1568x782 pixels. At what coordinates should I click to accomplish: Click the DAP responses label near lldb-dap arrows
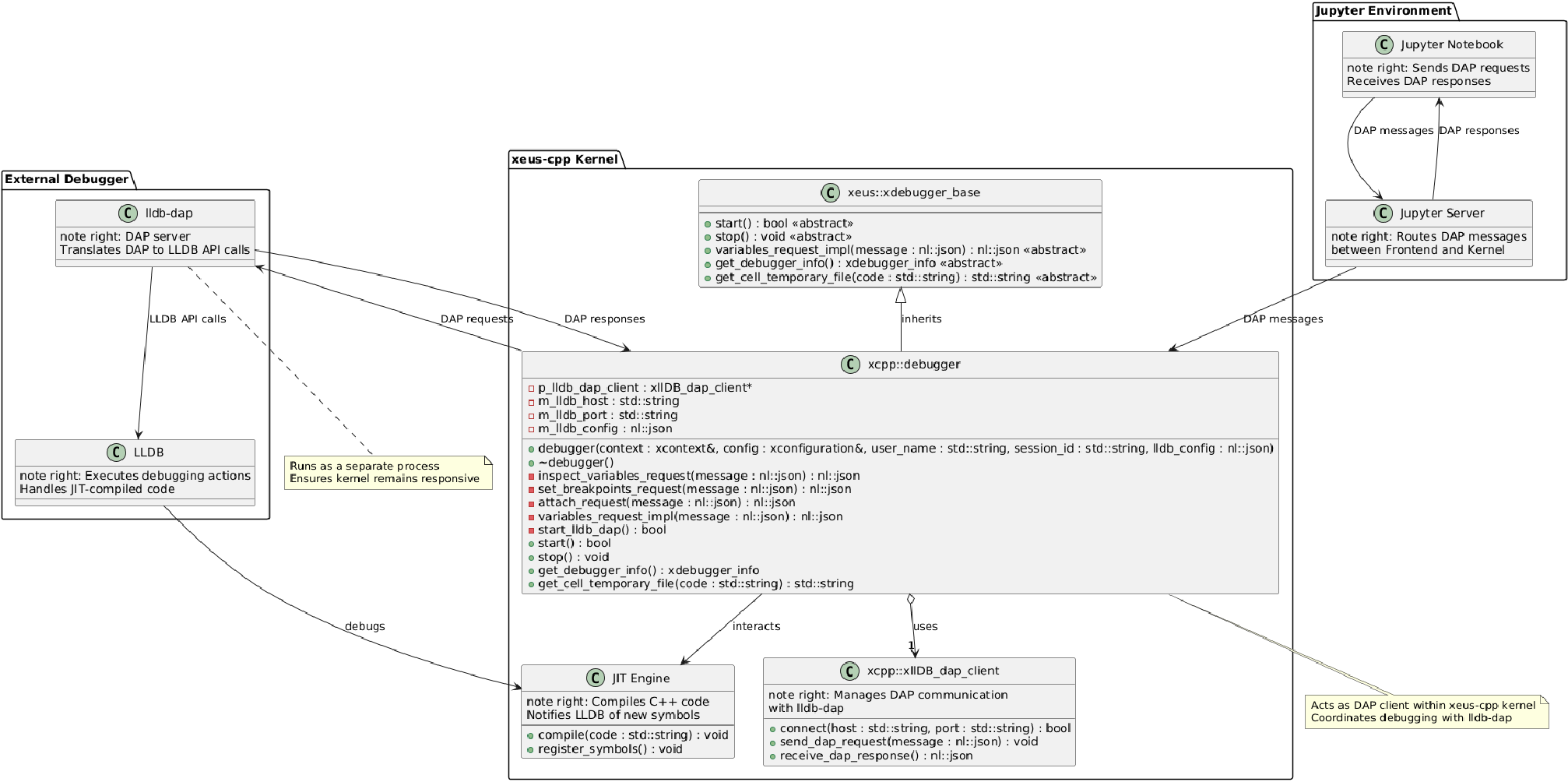click(604, 319)
